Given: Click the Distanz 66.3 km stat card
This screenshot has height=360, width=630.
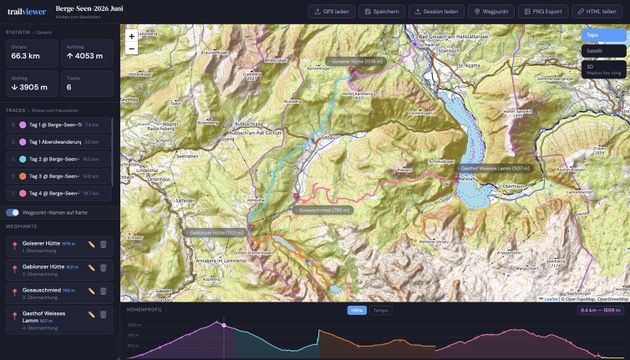Looking at the screenshot, I should tap(32, 53).
